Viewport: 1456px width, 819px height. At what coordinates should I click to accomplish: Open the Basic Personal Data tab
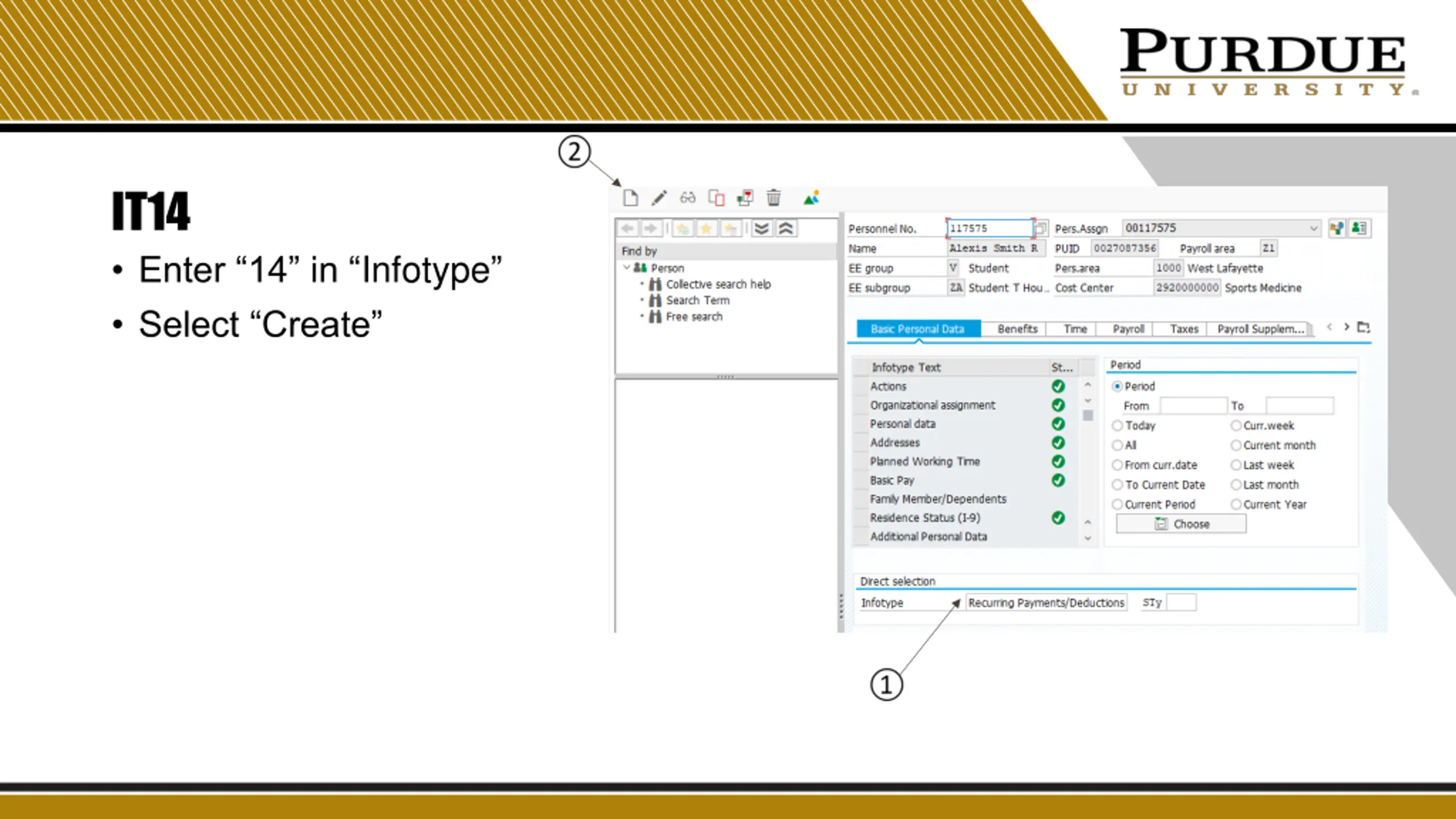click(918, 329)
